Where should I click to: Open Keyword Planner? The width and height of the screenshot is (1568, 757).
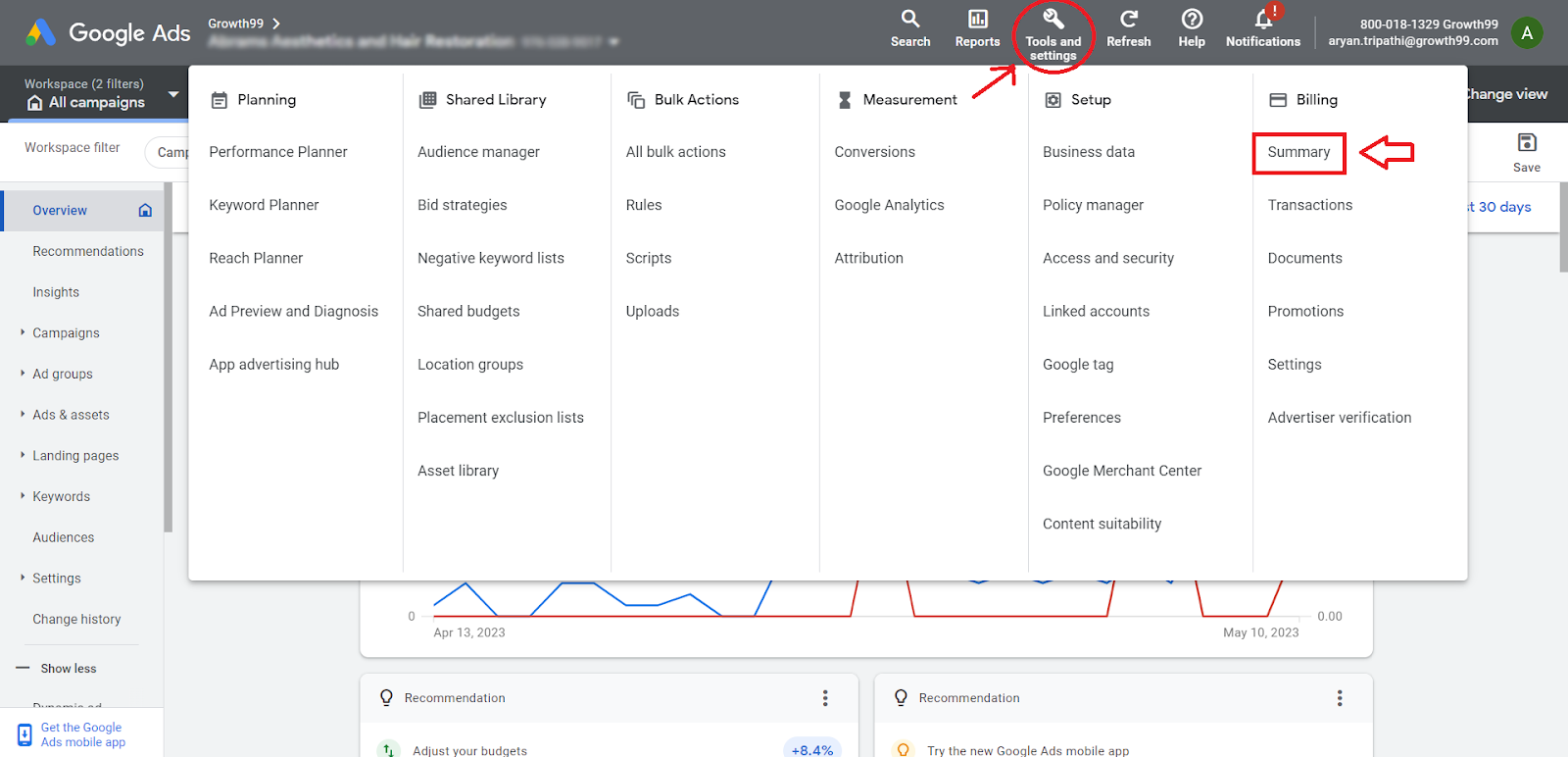[264, 205]
